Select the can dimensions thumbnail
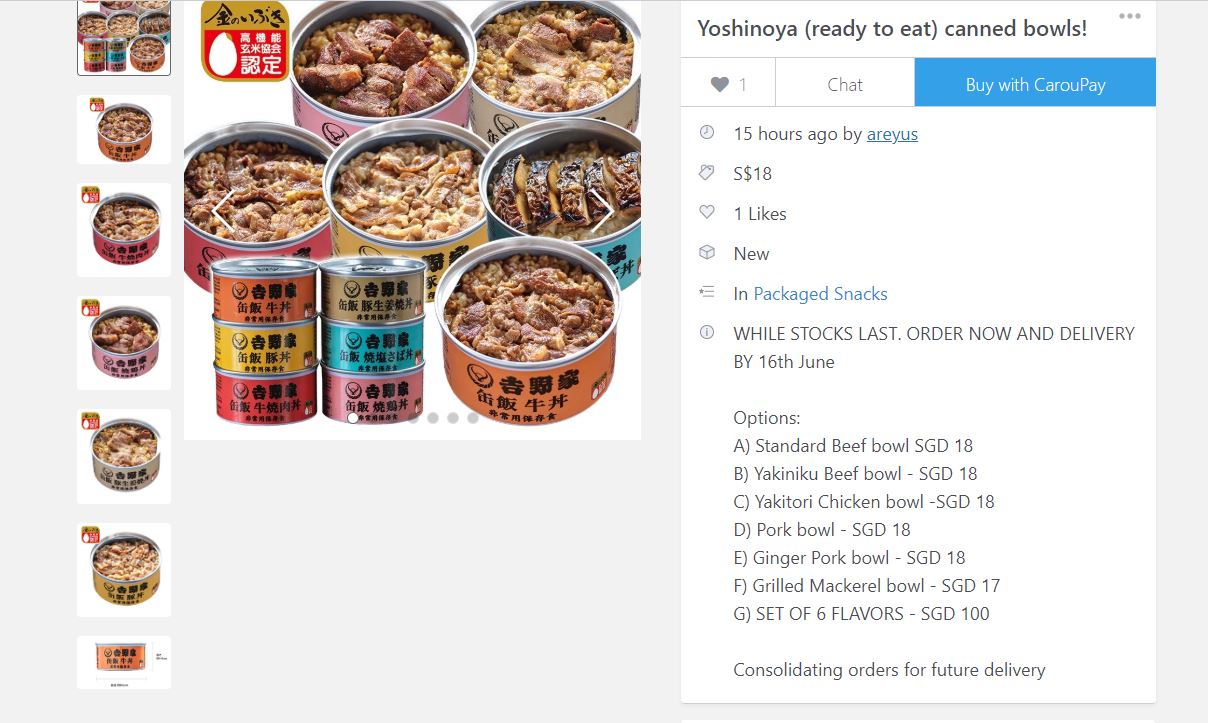Screen dimensions: 1208x723 click(x=124, y=662)
